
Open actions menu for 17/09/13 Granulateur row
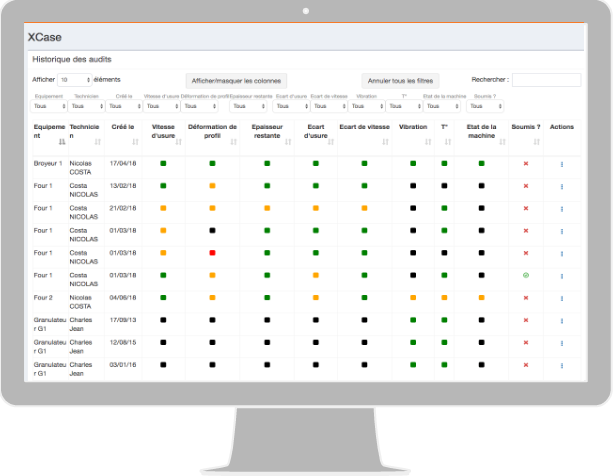click(x=562, y=320)
